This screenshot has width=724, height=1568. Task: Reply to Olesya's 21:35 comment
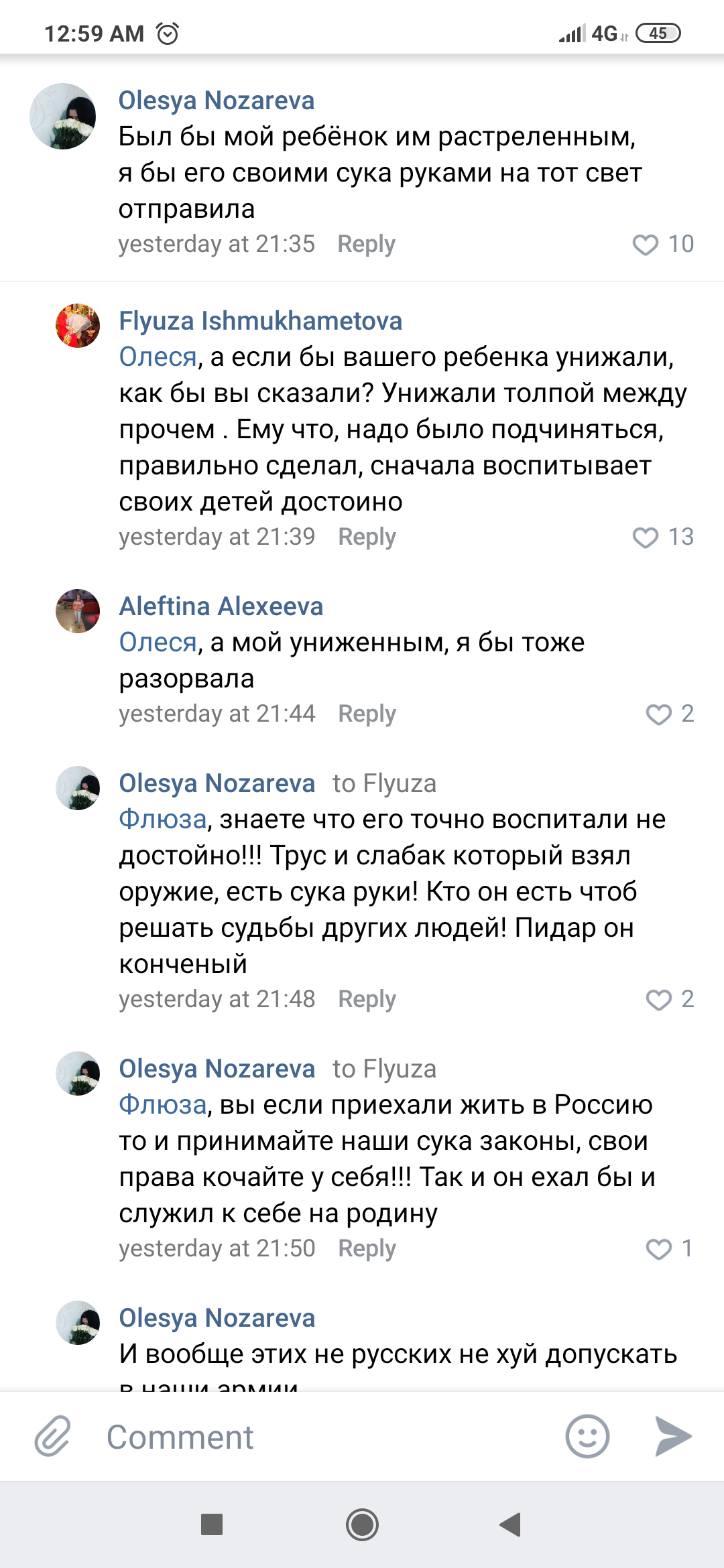click(x=366, y=244)
